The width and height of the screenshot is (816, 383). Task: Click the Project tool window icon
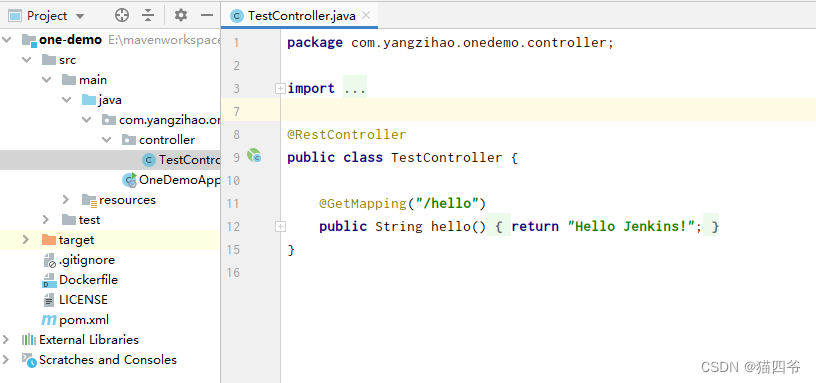tap(15, 16)
